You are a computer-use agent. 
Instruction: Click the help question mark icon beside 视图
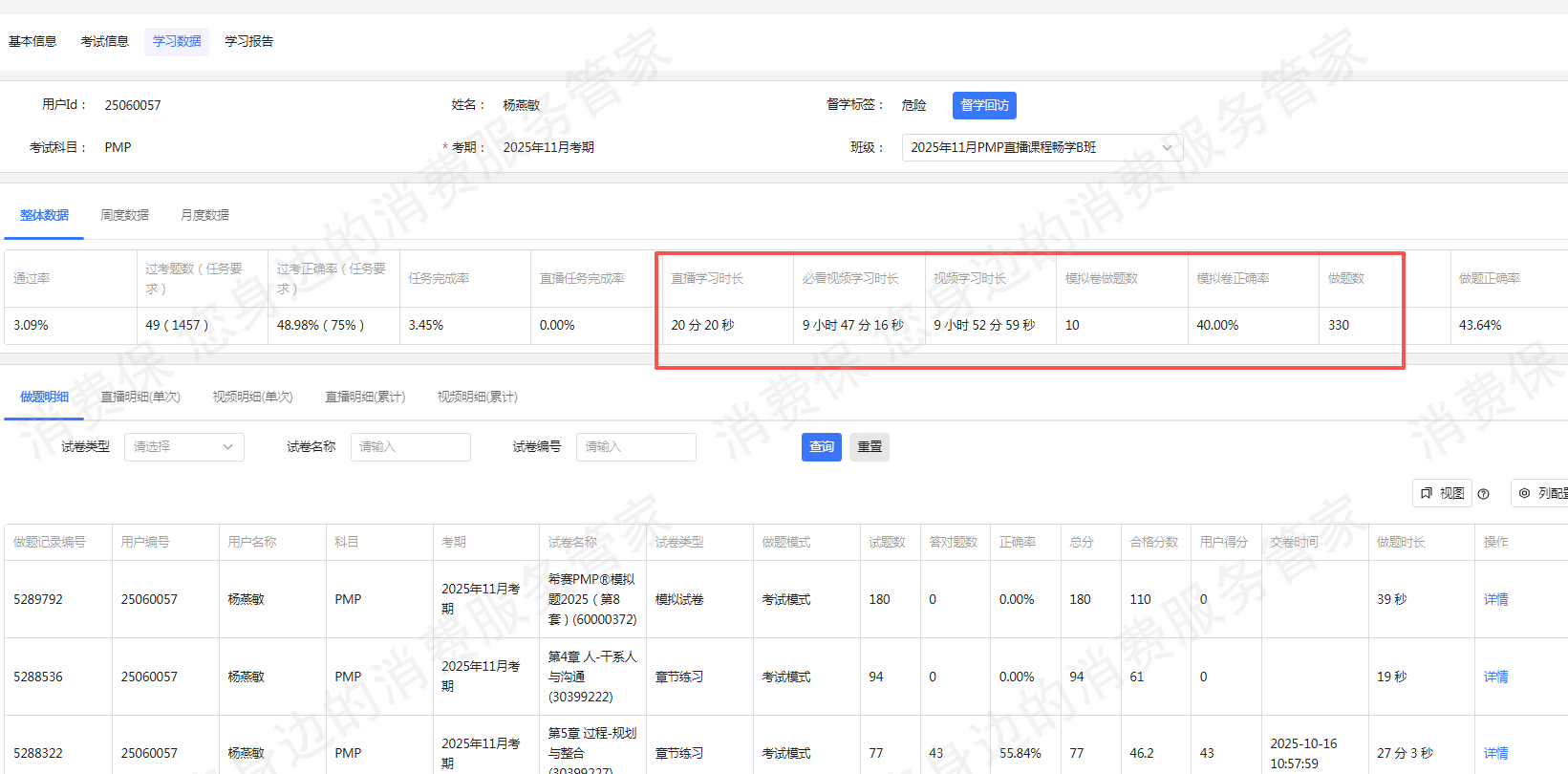pos(1483,494)
